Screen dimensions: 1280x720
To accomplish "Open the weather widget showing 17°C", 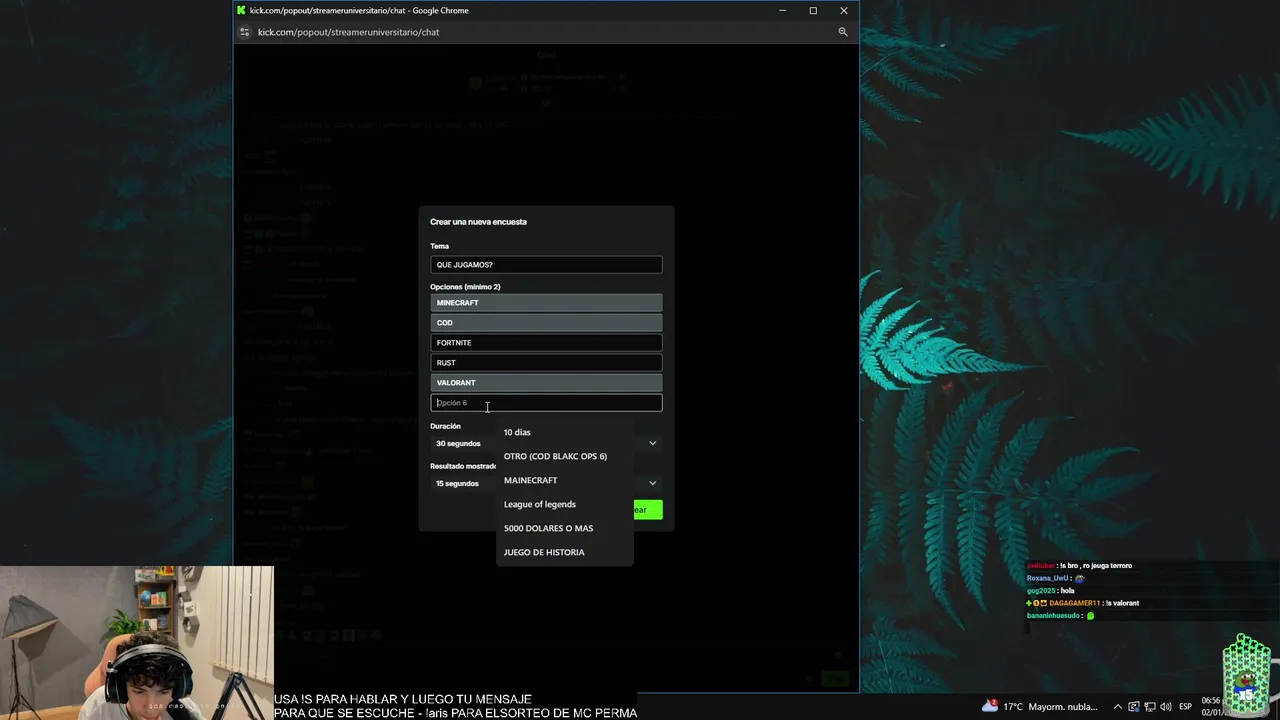I will pyautogui.click(x=1040, y=706).
